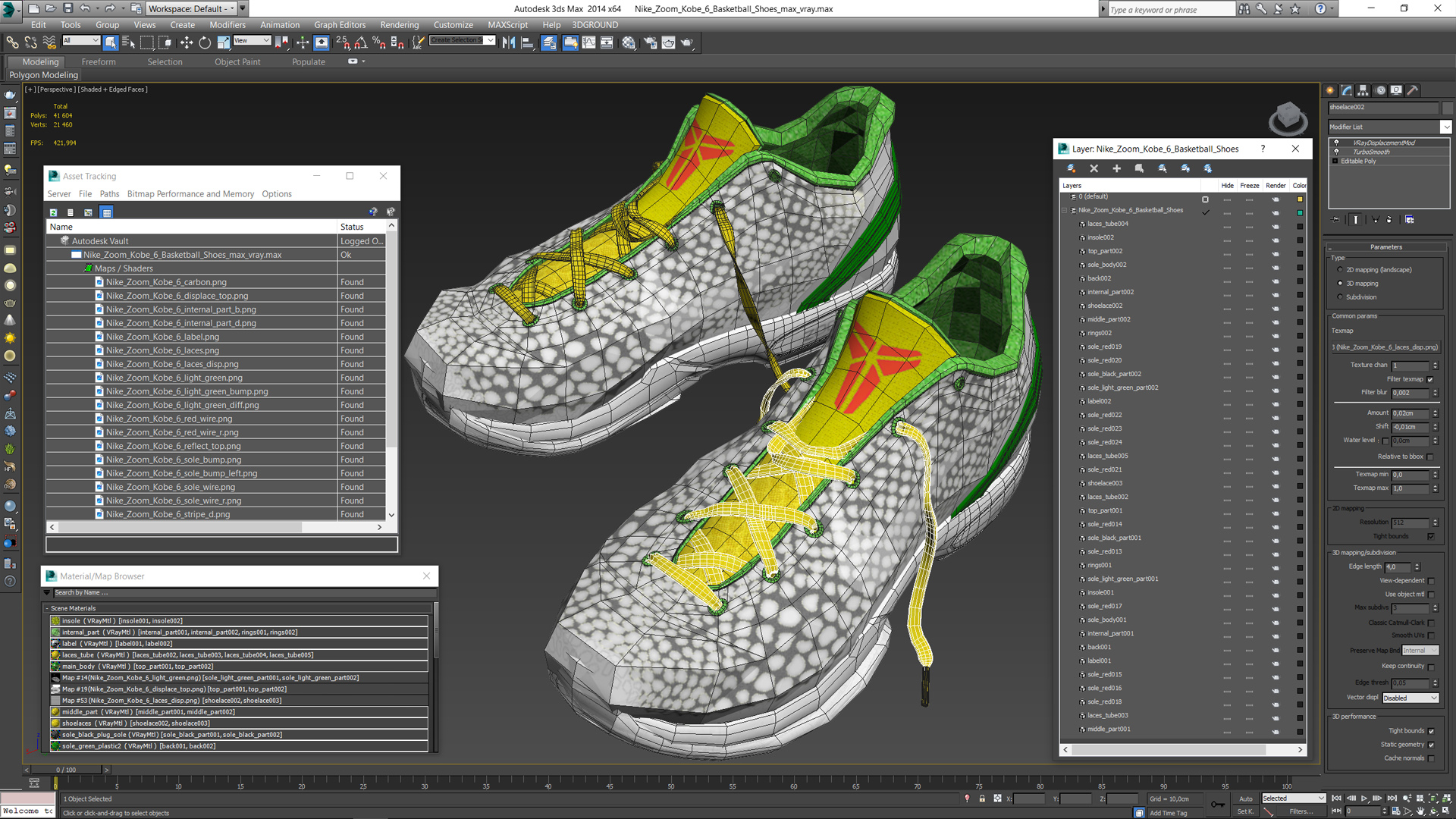Select the 2D mapping (landscape) radio
This screenshot has width=1456, height=819.
point(1340,270)
